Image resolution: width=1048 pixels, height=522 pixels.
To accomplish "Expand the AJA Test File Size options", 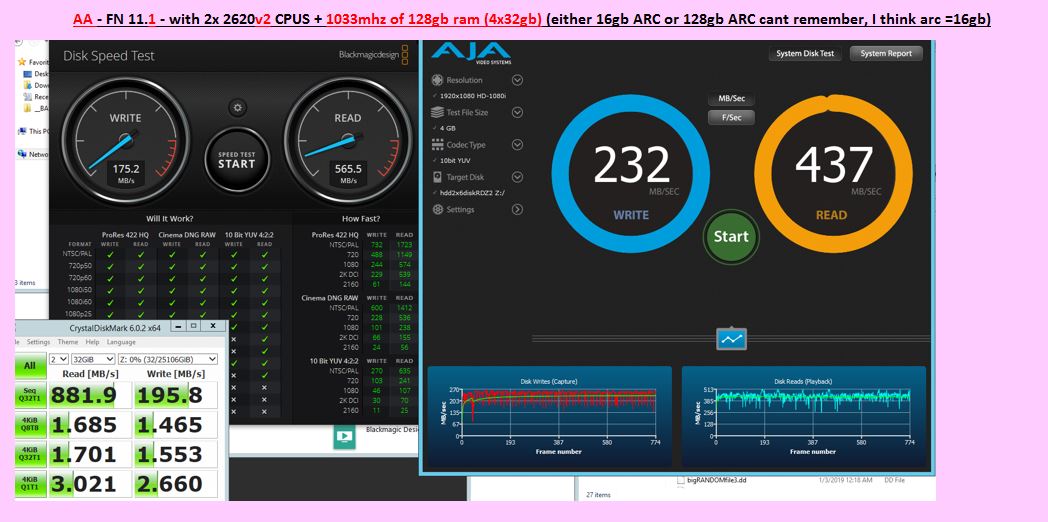I will coord(517,112).
